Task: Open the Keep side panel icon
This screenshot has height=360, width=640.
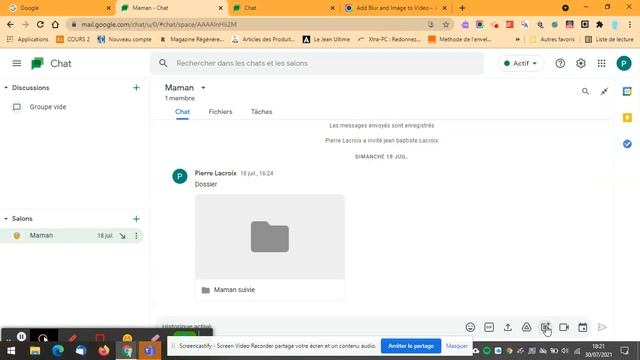Action: coord(627,118)
